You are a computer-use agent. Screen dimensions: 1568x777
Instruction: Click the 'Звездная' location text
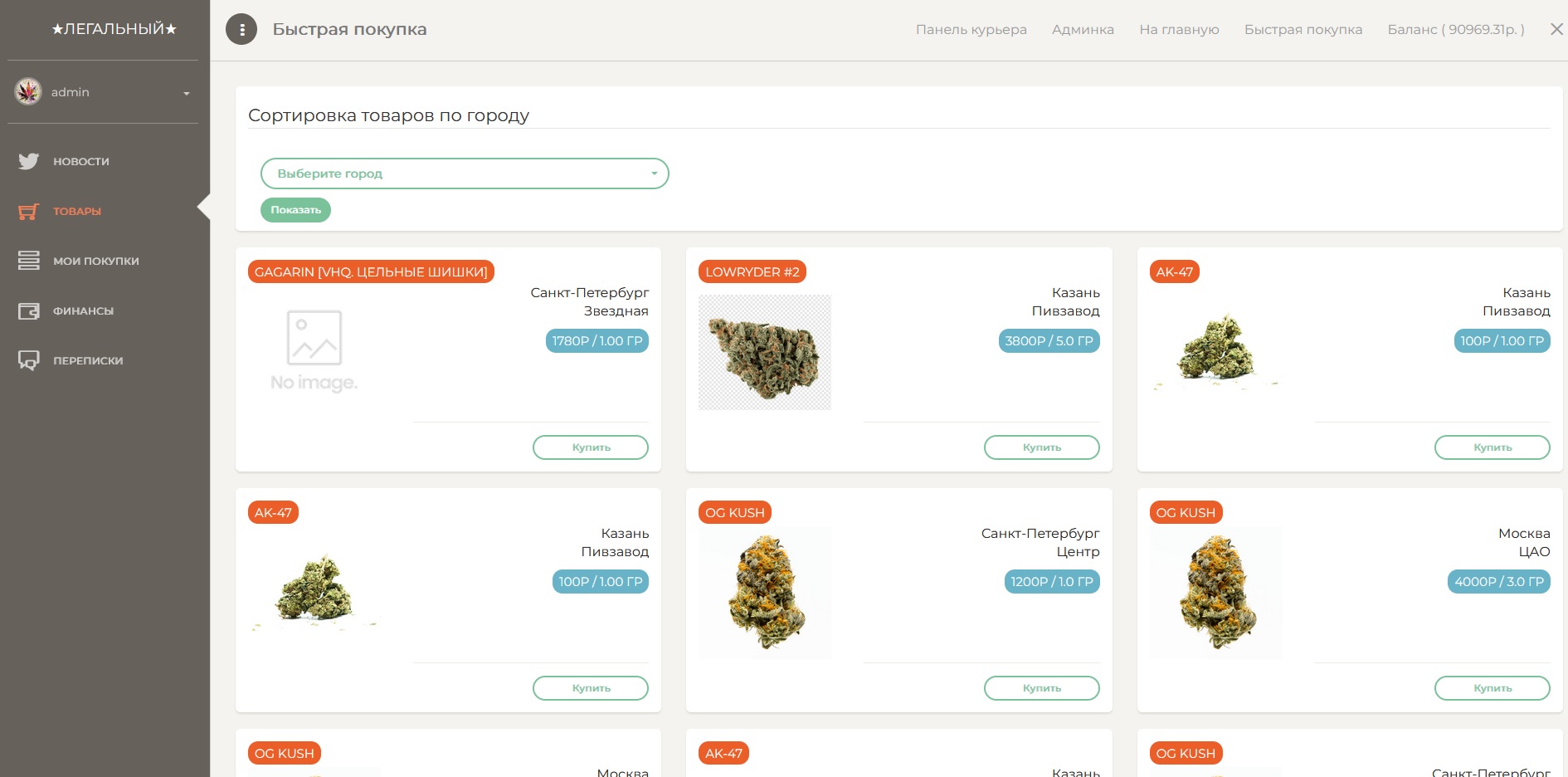[x=616, y=311]
